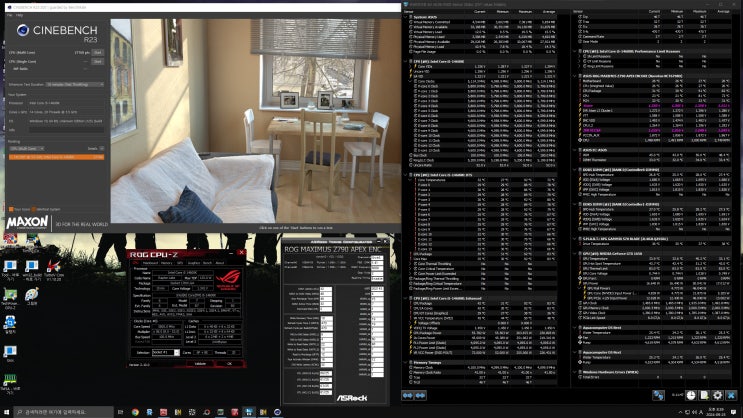Open the taskbar clock and date
Viewport: 743px width, 418px height.
click(716, 412)
